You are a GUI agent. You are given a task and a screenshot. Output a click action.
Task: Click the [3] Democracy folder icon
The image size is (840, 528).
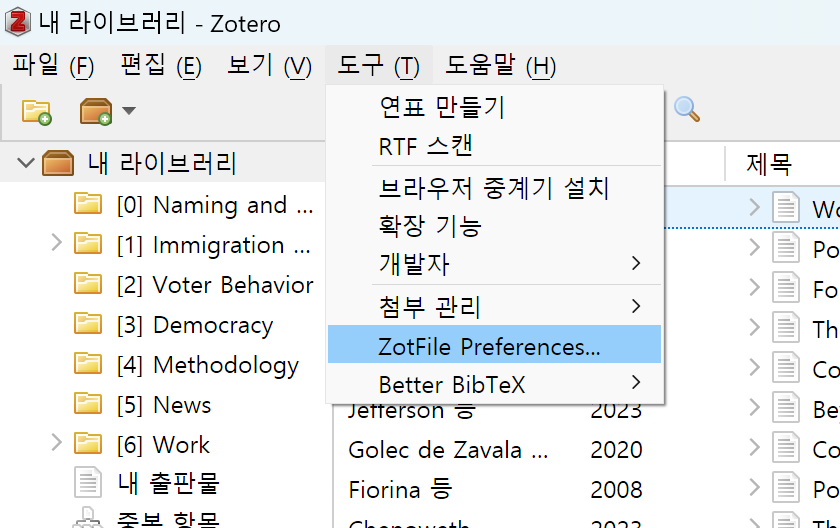[x=88, y=324]
